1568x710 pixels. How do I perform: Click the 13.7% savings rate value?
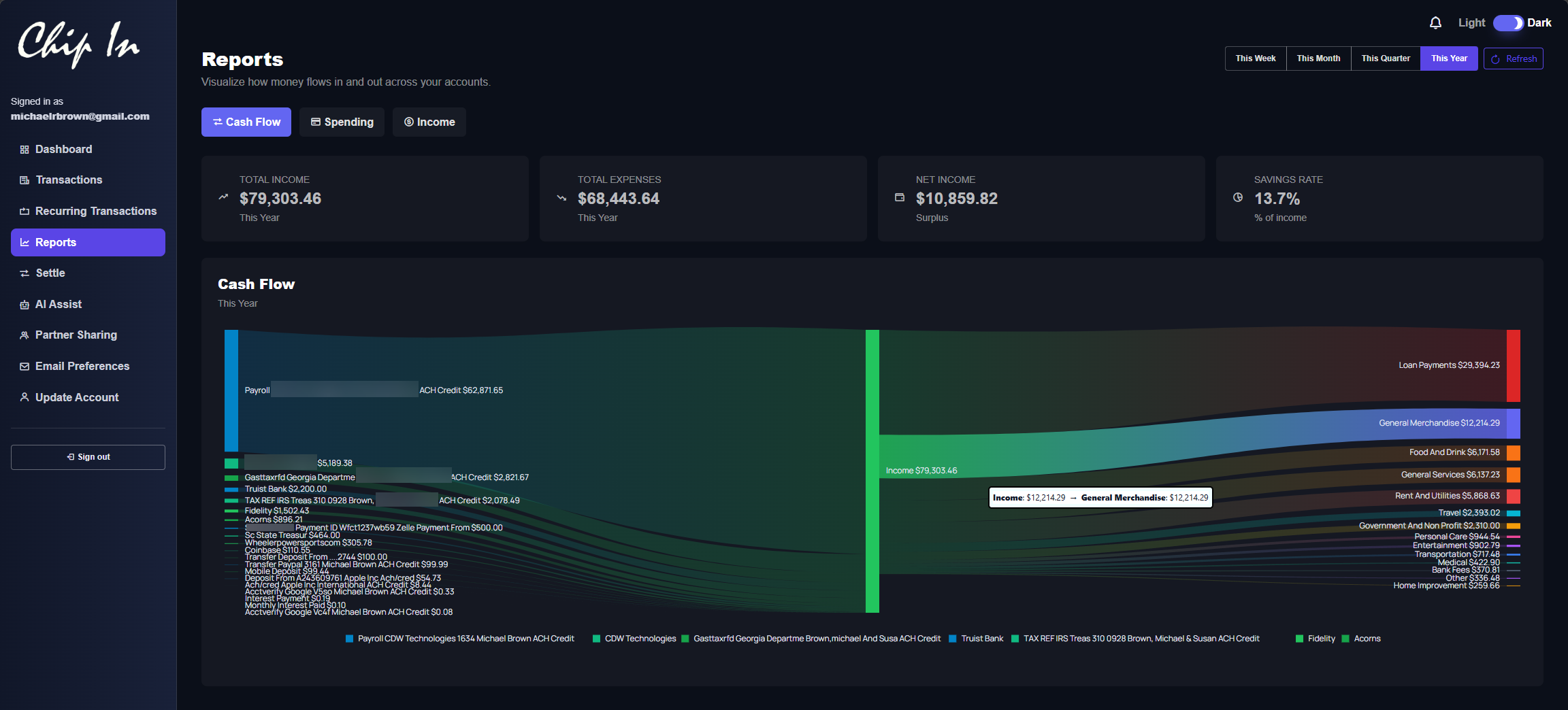coord(1277,199)
